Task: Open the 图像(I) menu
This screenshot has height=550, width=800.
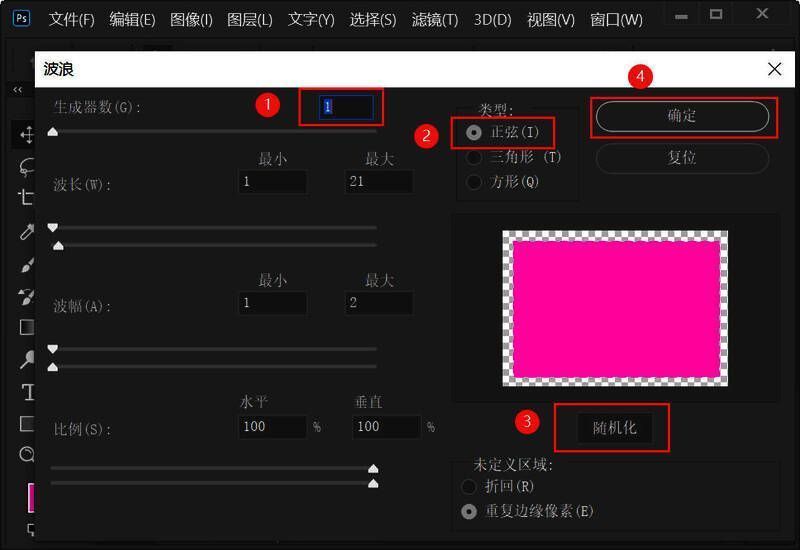Action: [x=191, y=19]
